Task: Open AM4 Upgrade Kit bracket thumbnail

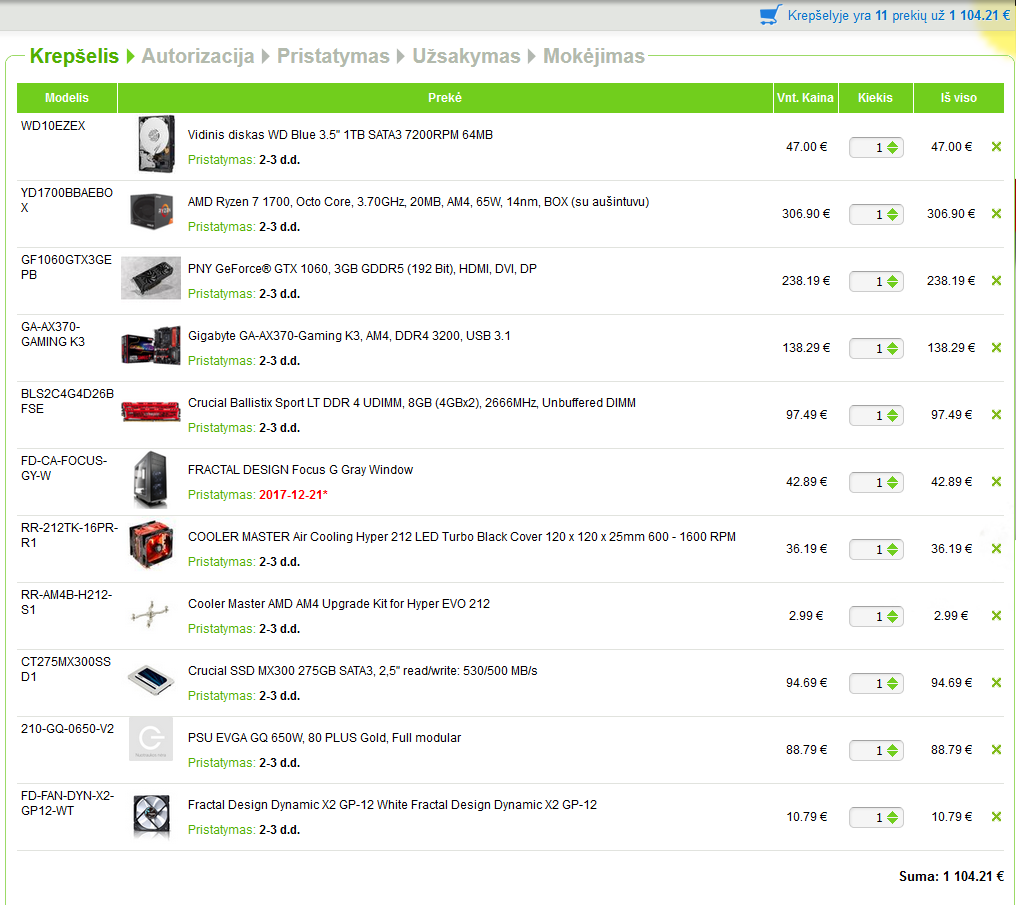Action: 150,613
